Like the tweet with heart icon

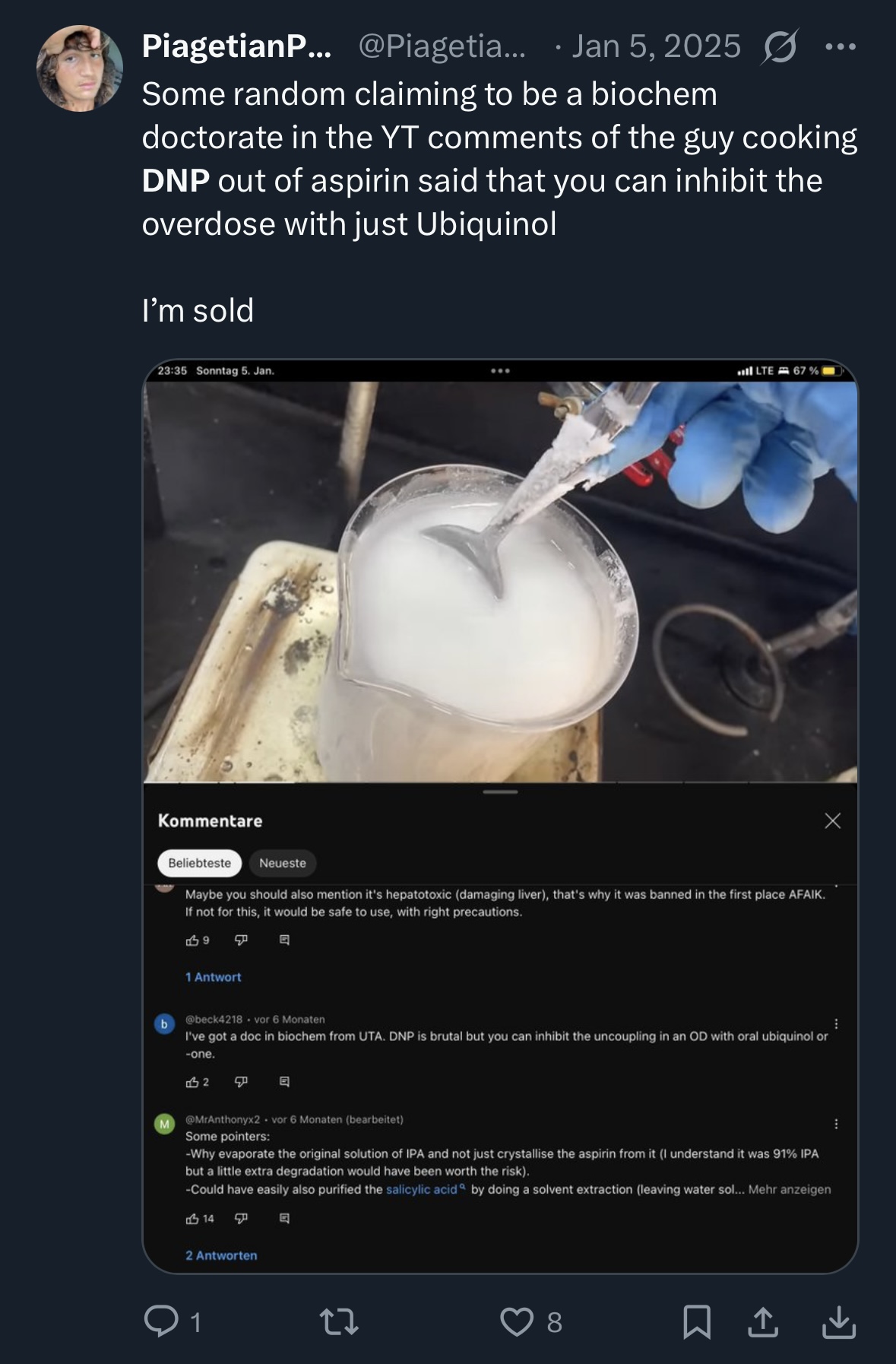tap(517, 1321)
